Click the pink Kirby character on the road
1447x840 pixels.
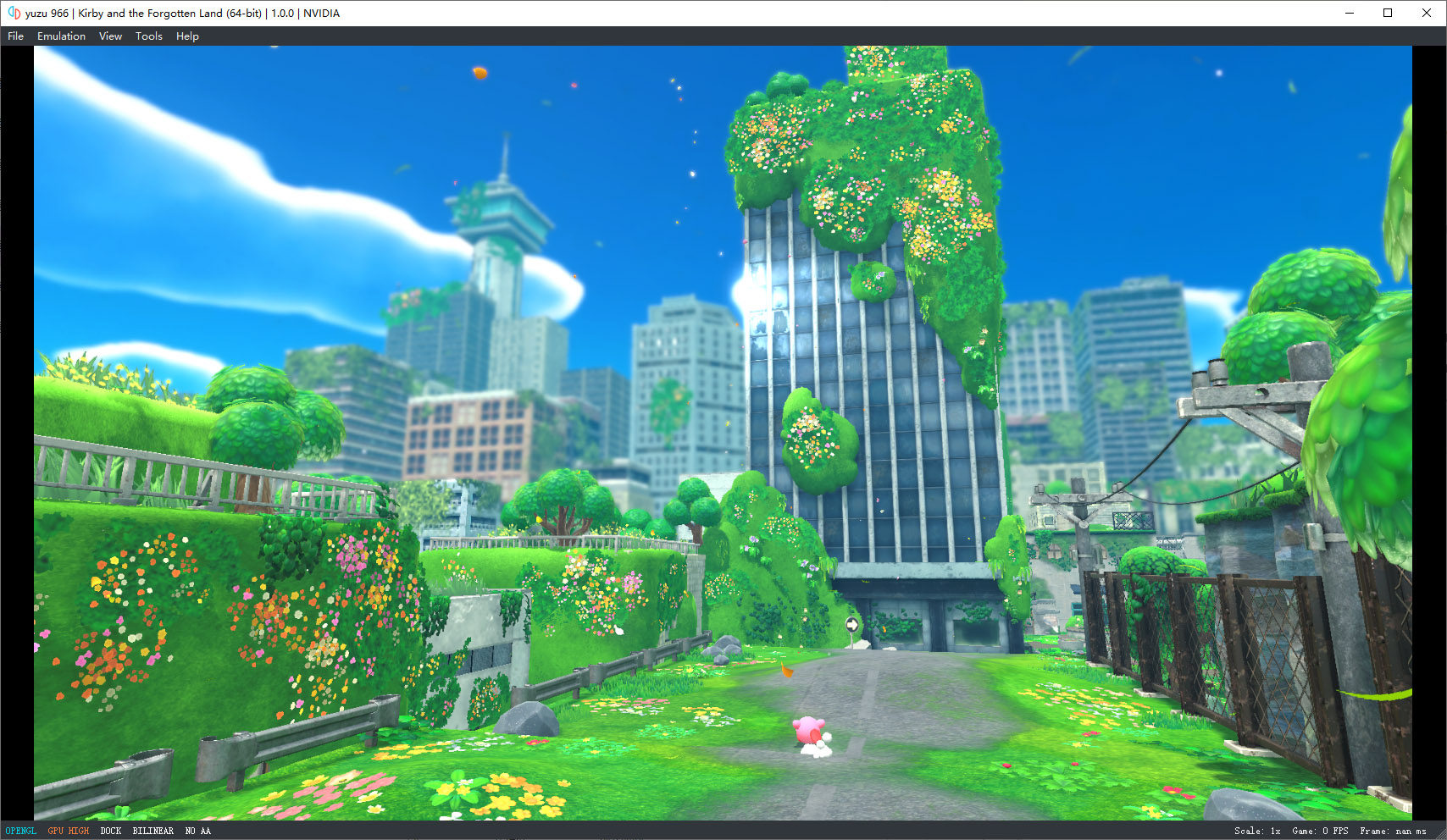808,731
